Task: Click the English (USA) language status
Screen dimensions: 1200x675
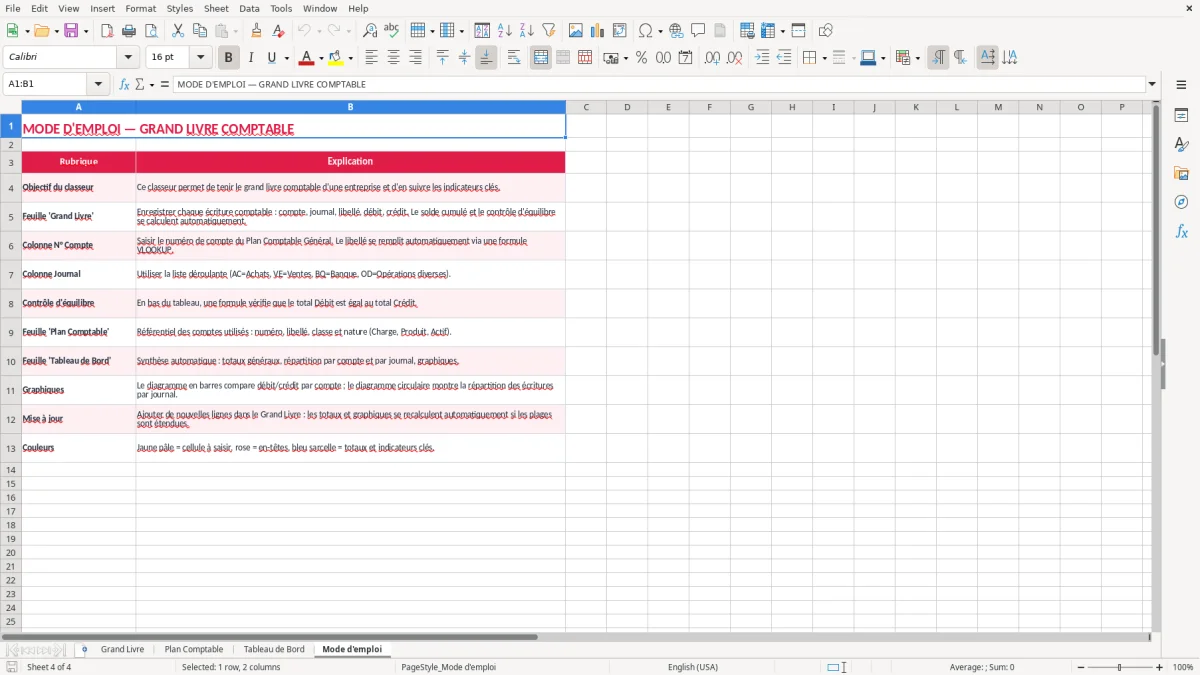Action: coord(693,667)
